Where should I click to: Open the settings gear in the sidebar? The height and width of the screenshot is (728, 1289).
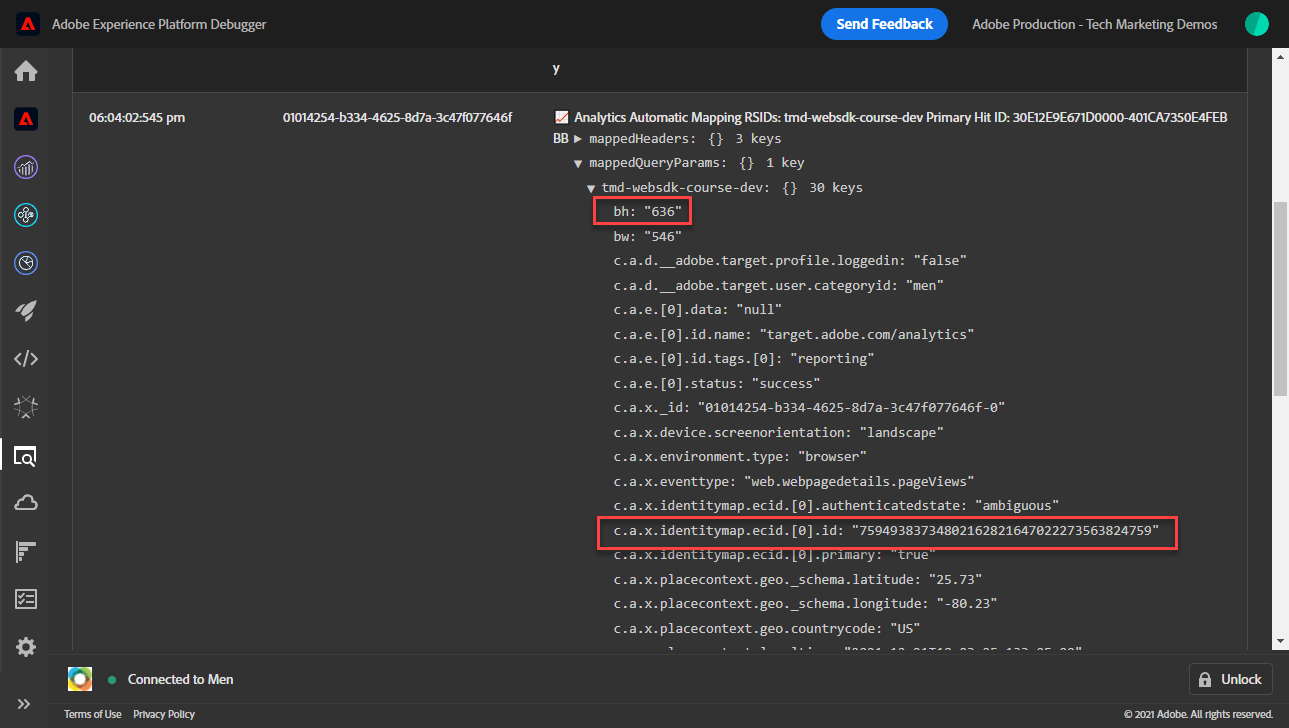coord(26,647)
